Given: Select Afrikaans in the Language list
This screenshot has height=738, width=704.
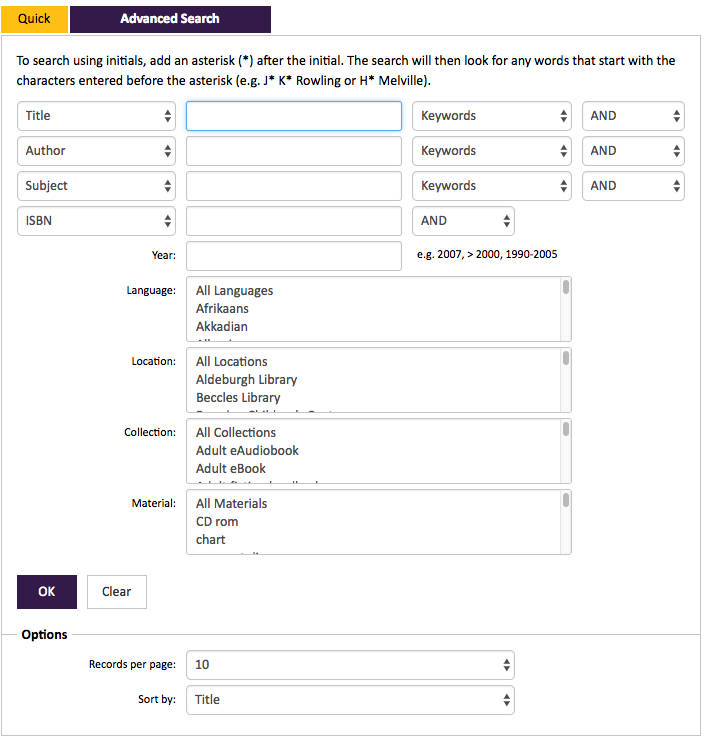Looking at the screenshot, I should click(222, 309).
